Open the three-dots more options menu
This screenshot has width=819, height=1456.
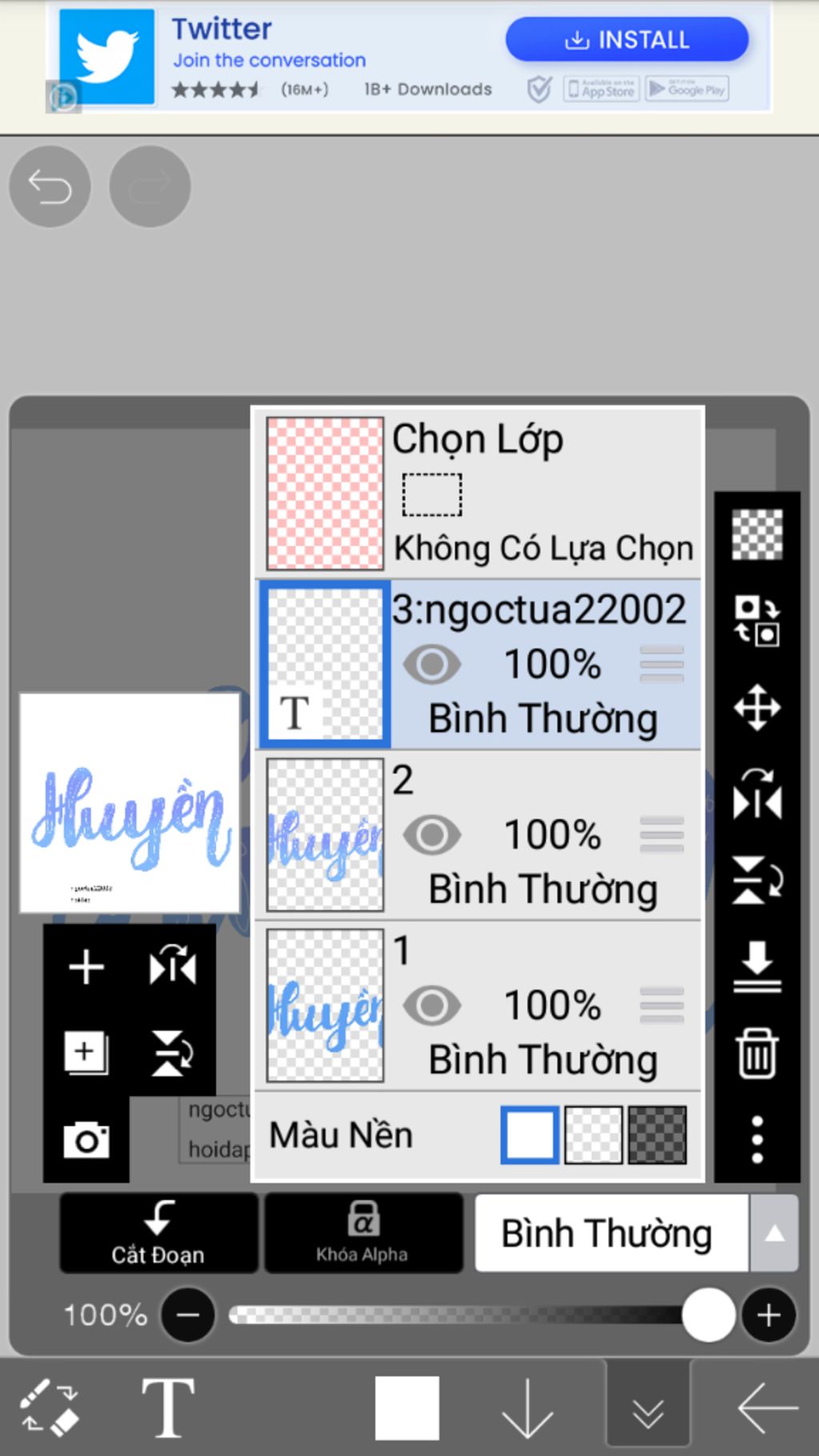(757, 1139)
